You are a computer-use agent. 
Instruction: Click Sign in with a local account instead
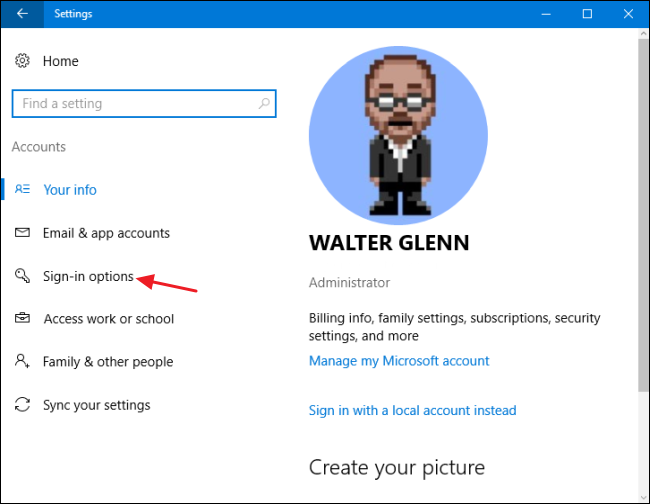[x=412, y=410]
